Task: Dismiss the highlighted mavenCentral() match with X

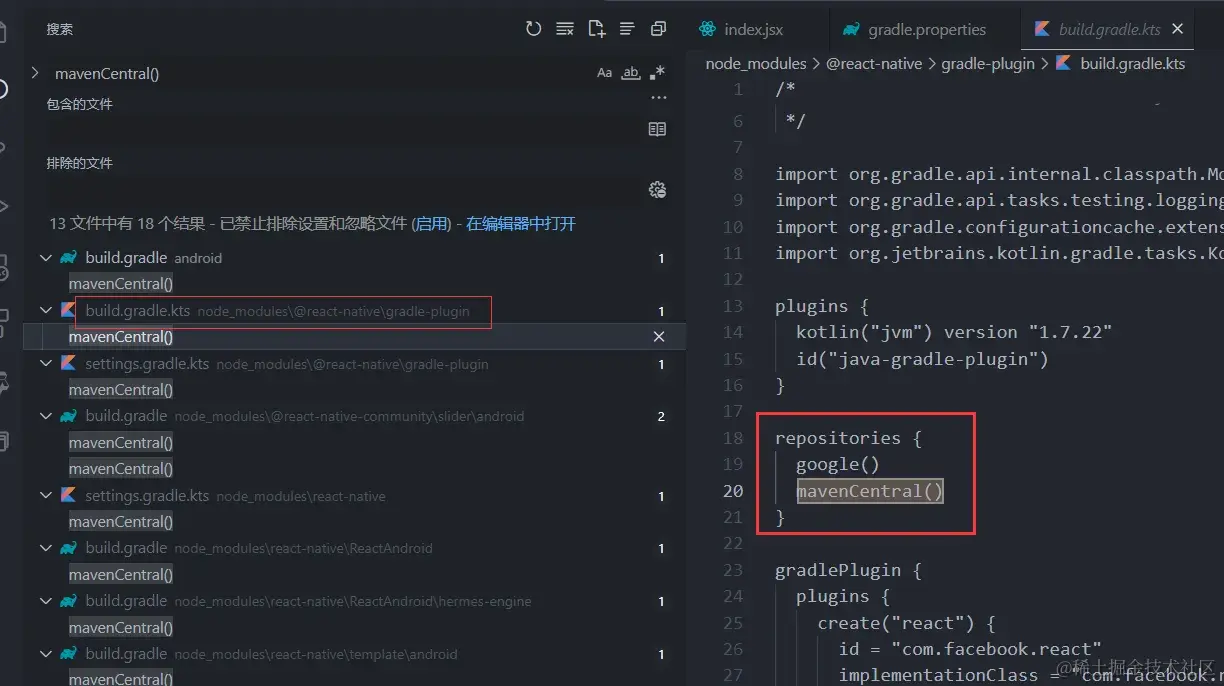Action: (658, 337)
